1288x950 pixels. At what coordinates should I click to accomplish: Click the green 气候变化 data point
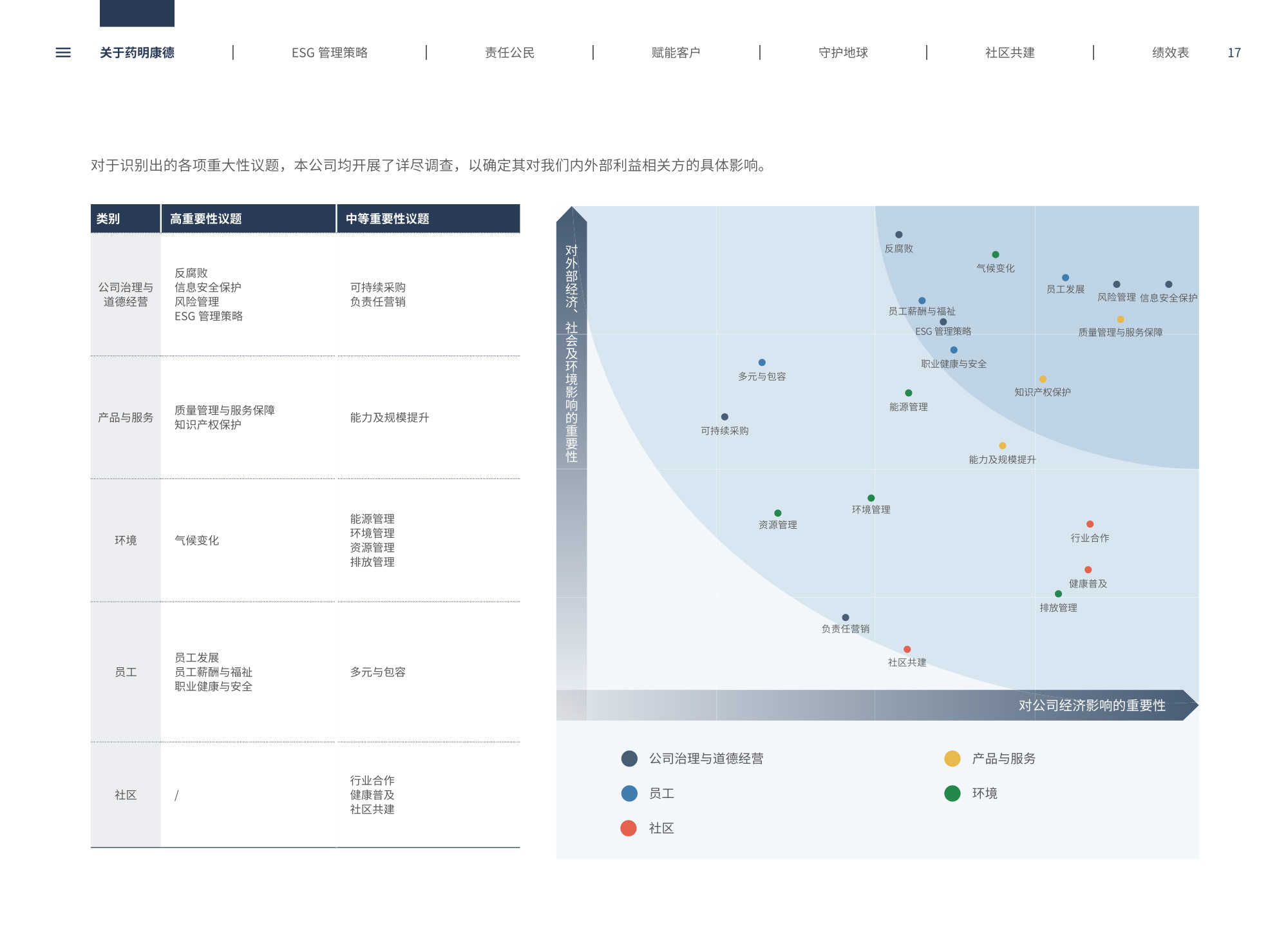coord(996,255)
